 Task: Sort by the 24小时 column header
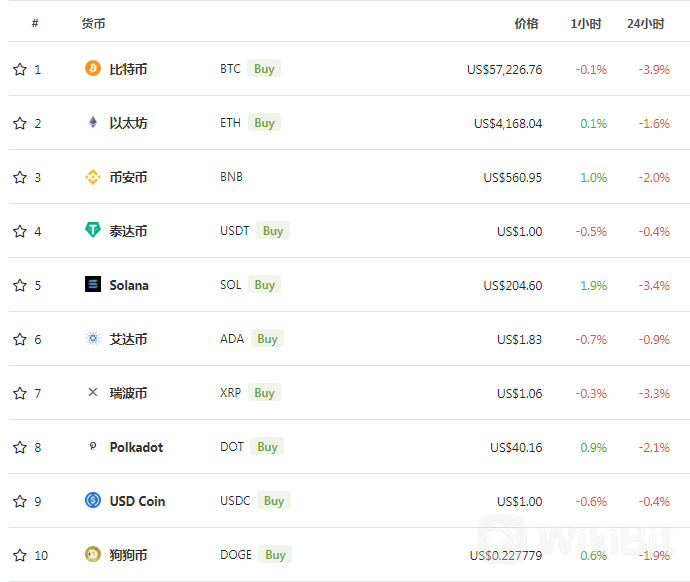click(x=646, y=24)
